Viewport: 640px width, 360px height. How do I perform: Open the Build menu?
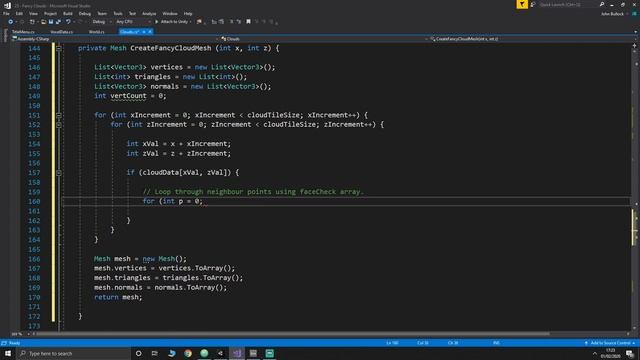pyautogui.click(x=68, y=13)
